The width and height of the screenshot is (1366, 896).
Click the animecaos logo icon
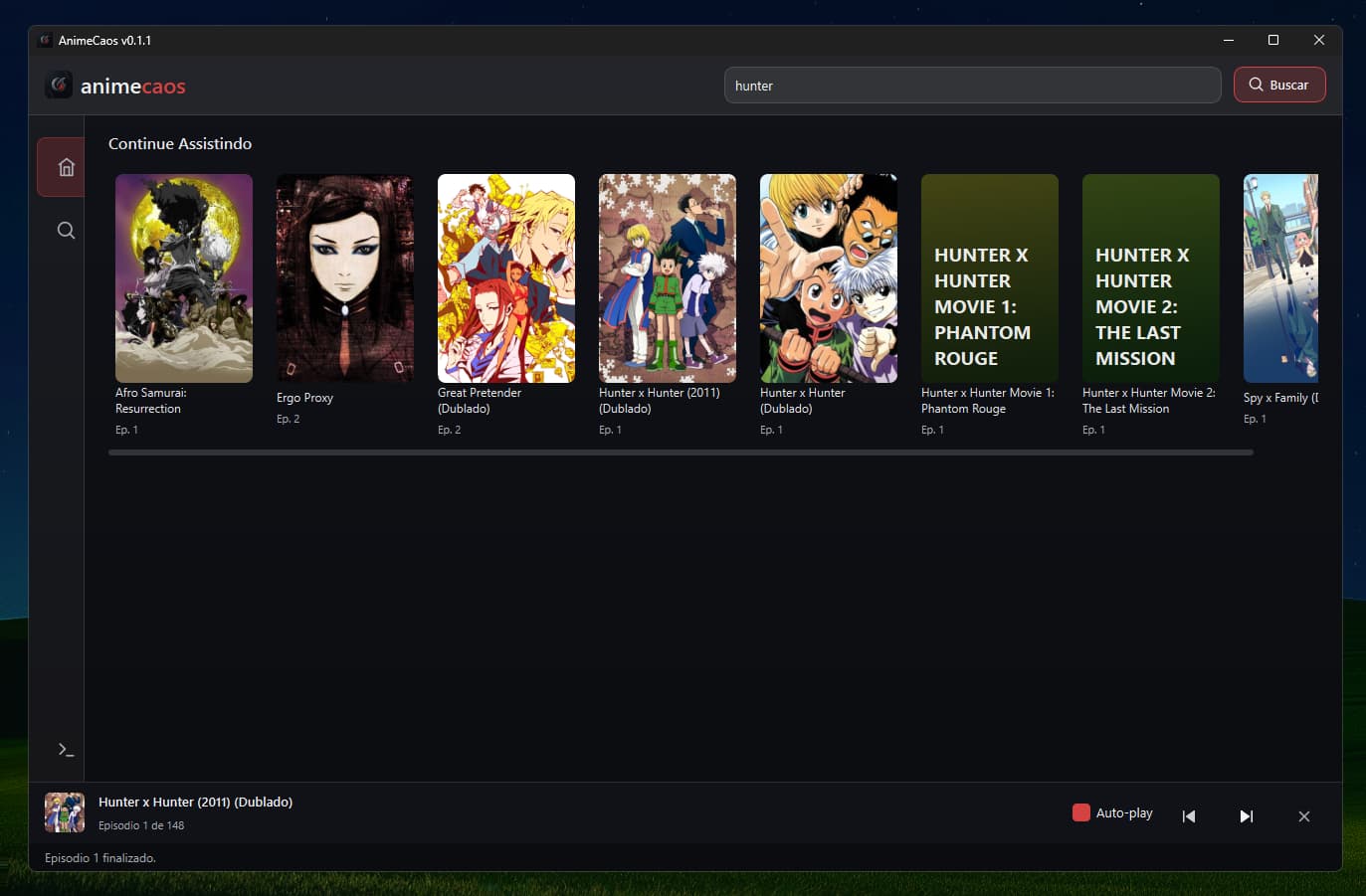[x=58, y=85]
